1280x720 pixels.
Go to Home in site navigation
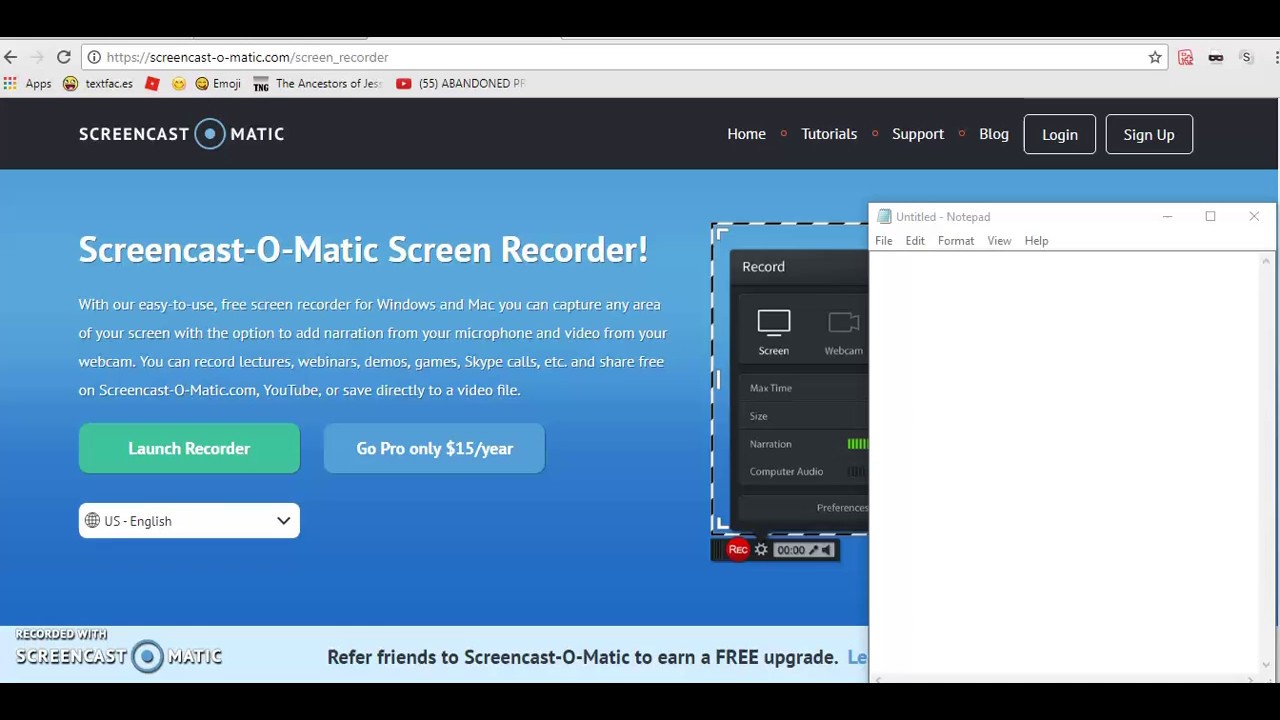point(746,134)
